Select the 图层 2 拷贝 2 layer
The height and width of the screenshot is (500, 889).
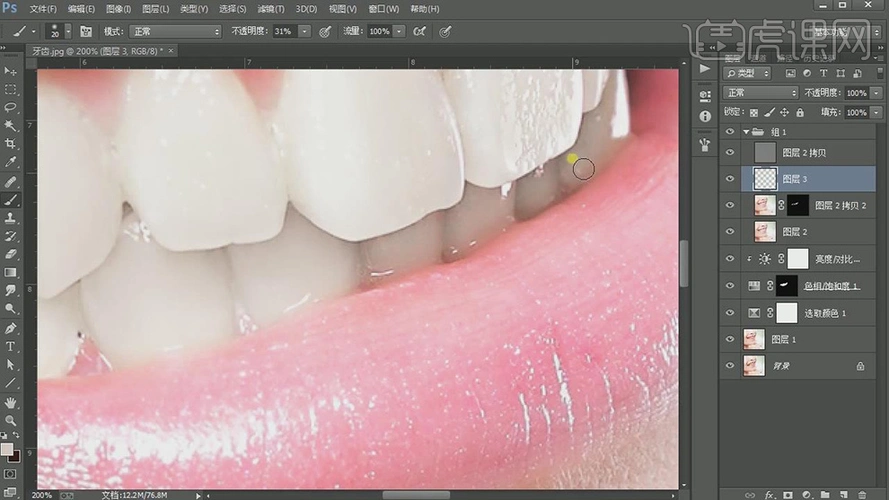840,205
